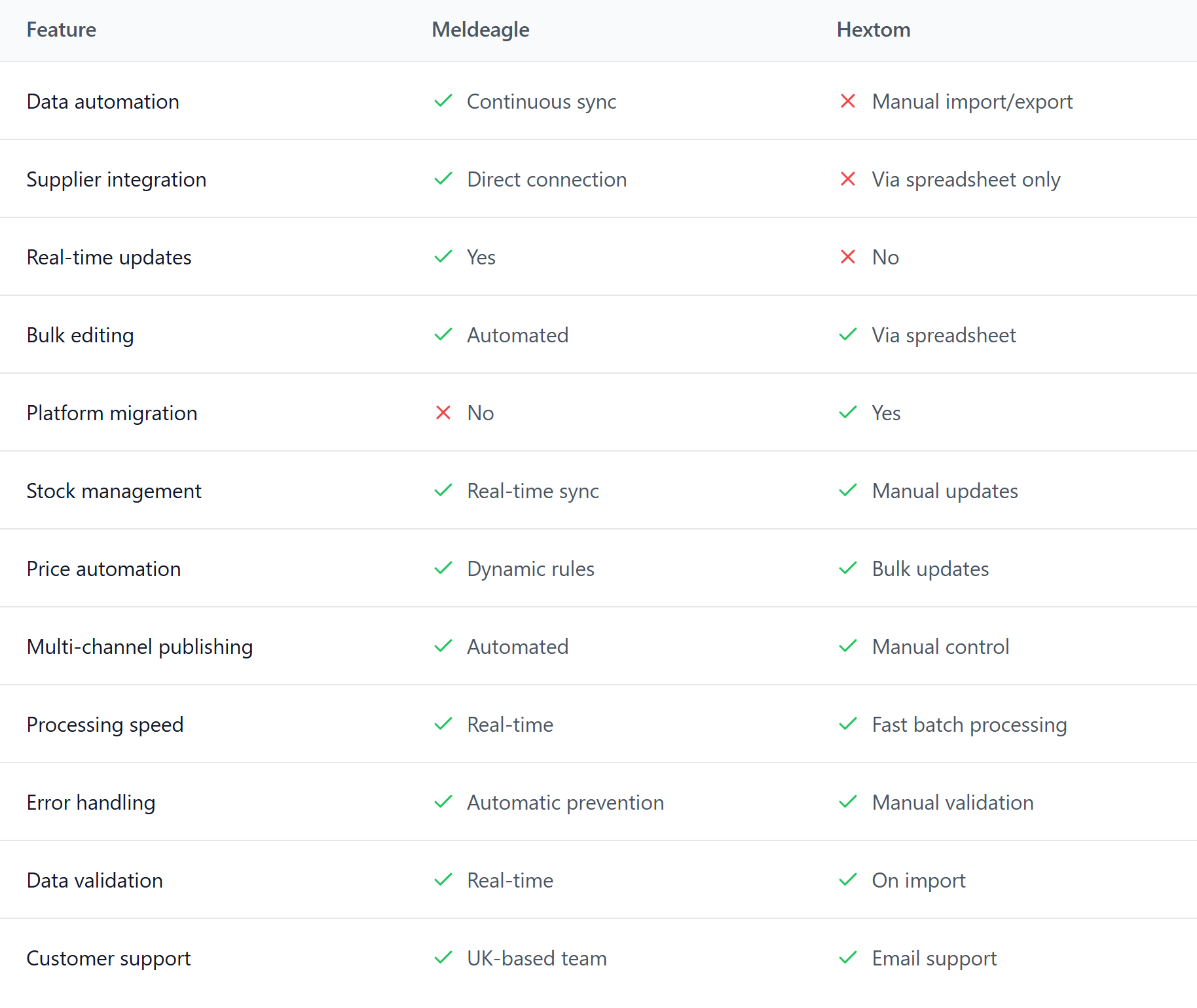
Task: Click the Stock management row label
Action: [114, 491]
